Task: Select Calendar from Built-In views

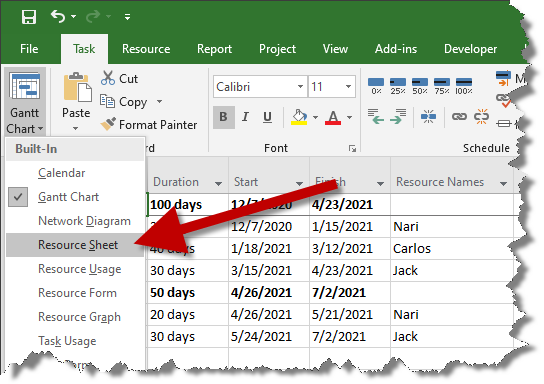Action: pos(75,173)
